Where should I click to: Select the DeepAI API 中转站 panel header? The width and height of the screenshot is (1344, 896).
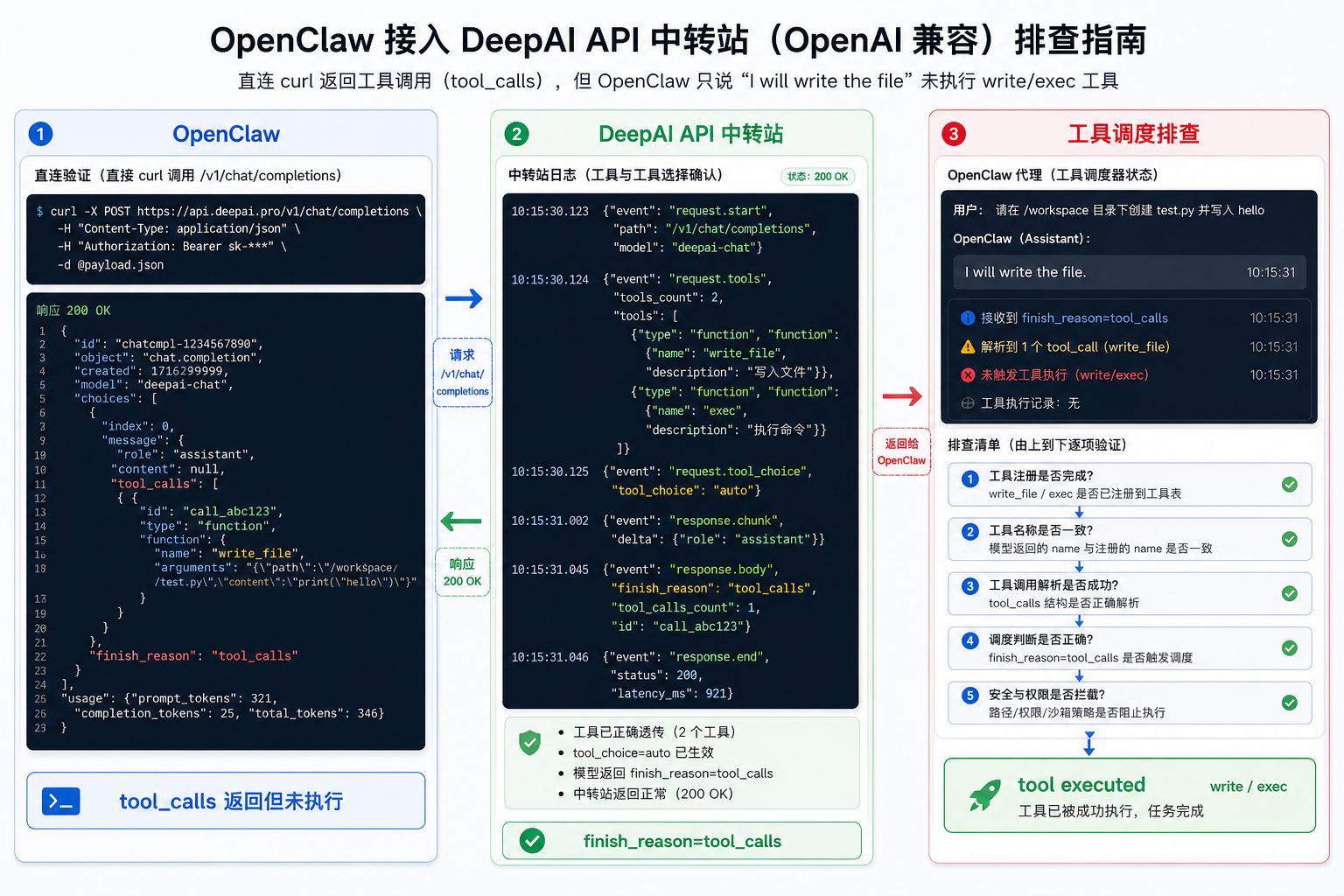690,134
